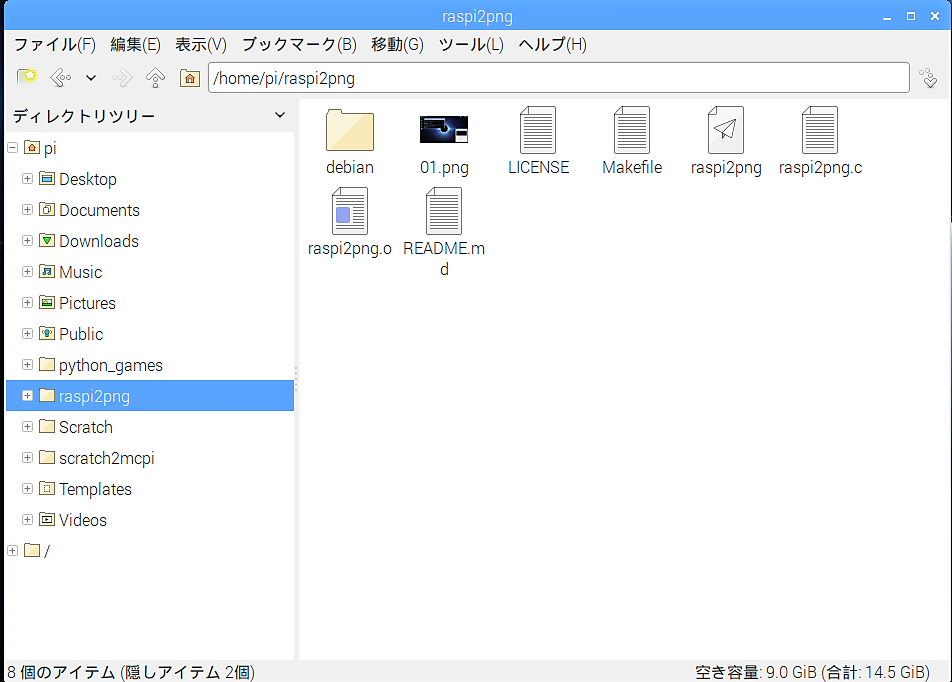Open the ヘルプ(H) menu
The height and width of the screenshot is (682, 952).
point(552,44)
